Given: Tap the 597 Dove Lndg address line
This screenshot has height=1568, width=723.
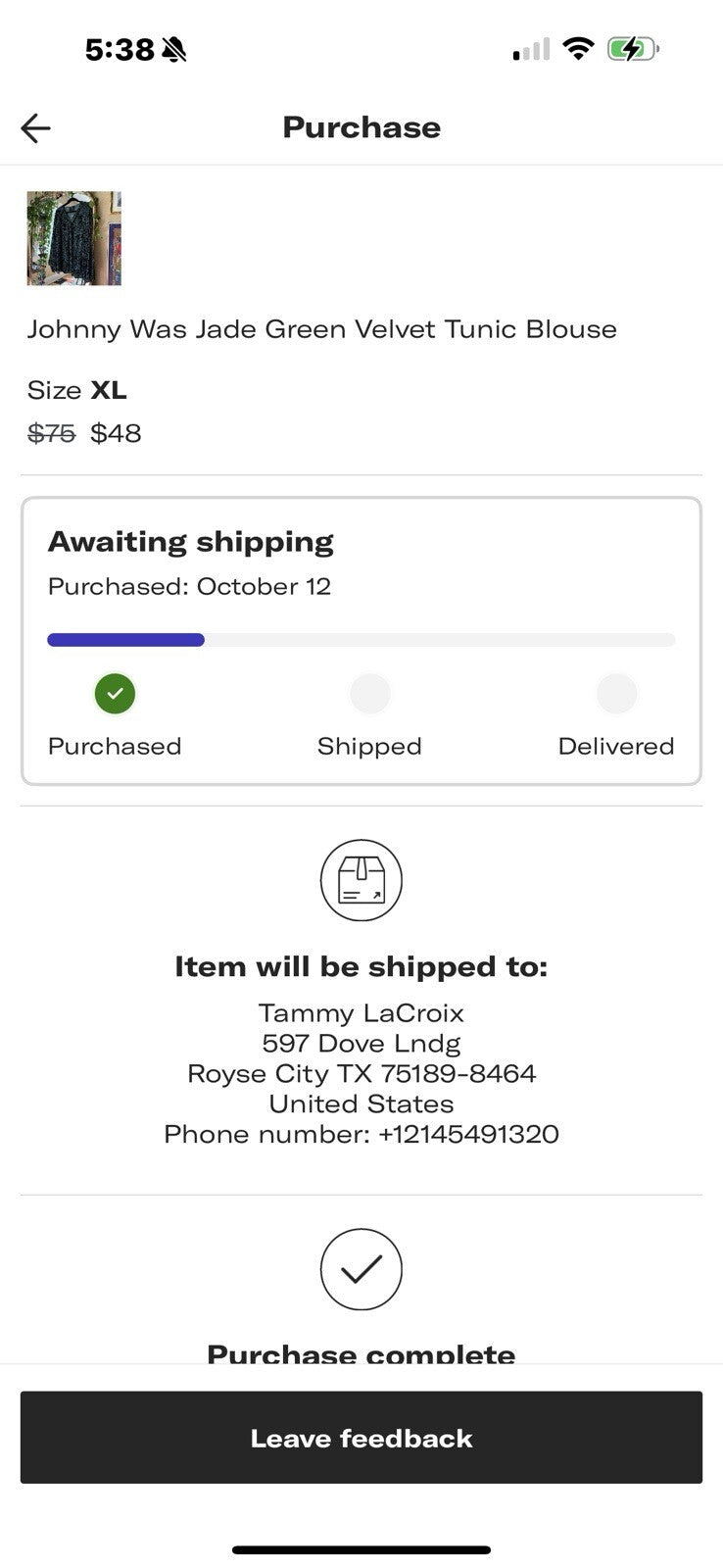Looking at the screenshot, I should click(361, 1043).
